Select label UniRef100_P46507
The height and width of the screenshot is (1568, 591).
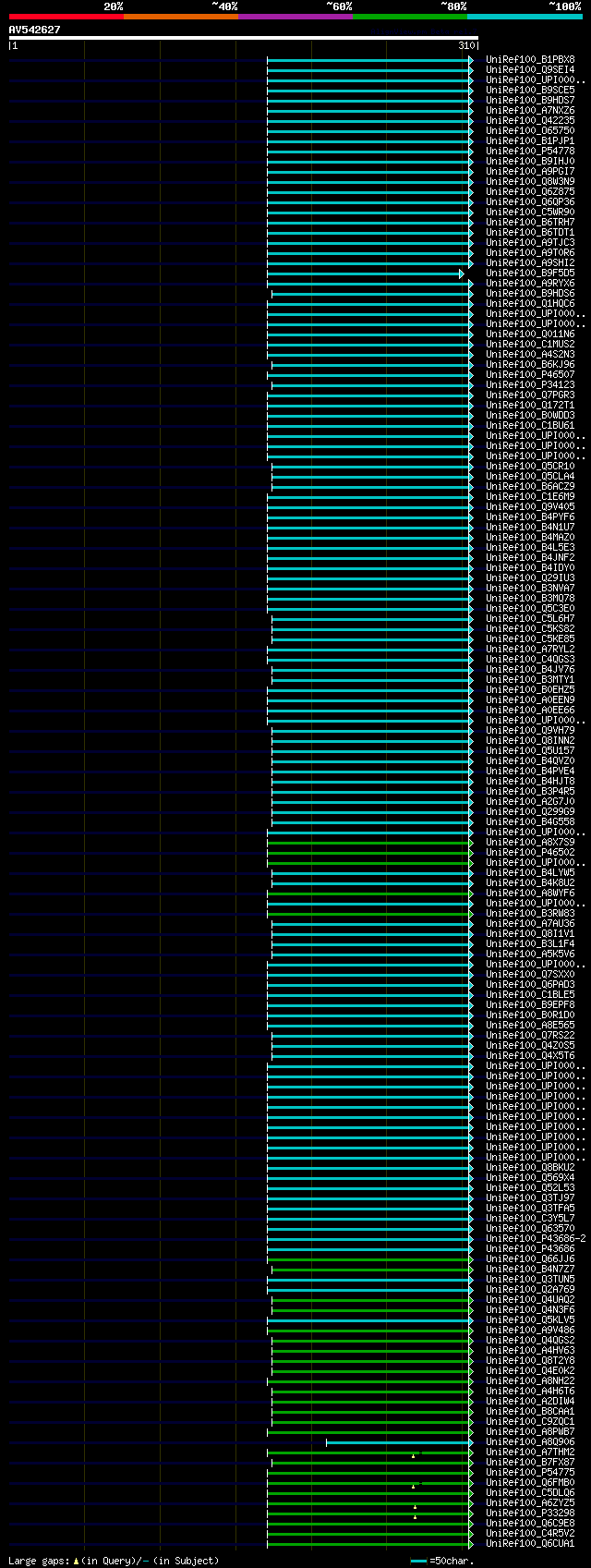click(530, 374)
